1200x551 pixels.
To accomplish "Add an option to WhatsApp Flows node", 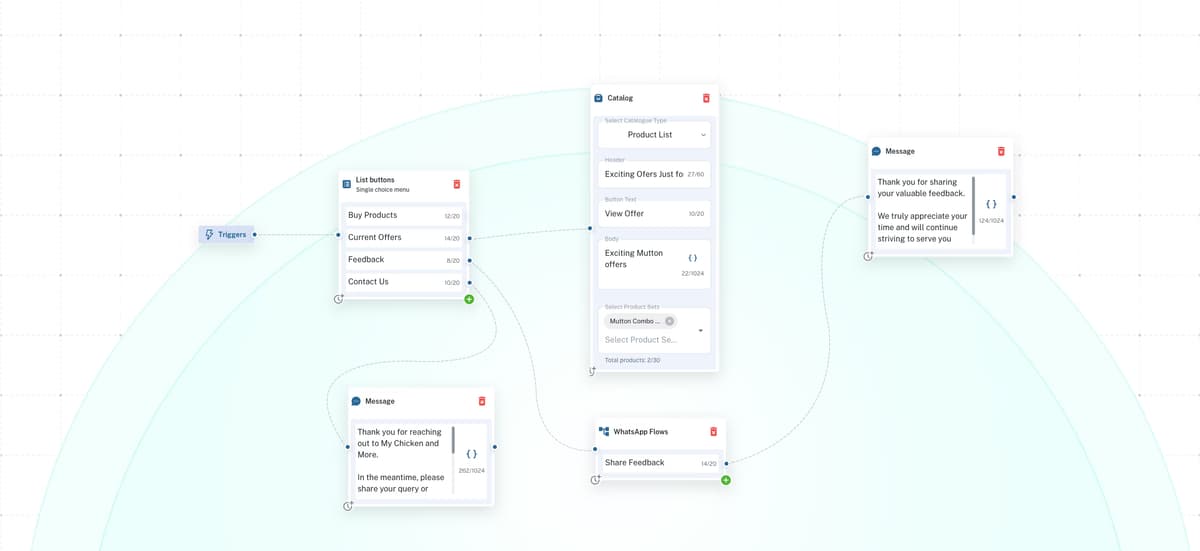I will tap(726, 480).
